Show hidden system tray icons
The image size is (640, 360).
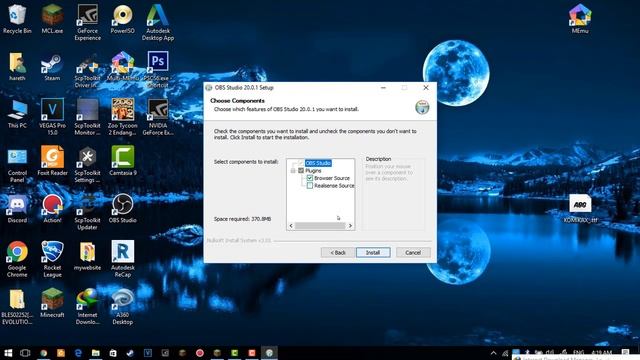click(x=493, y=353)
